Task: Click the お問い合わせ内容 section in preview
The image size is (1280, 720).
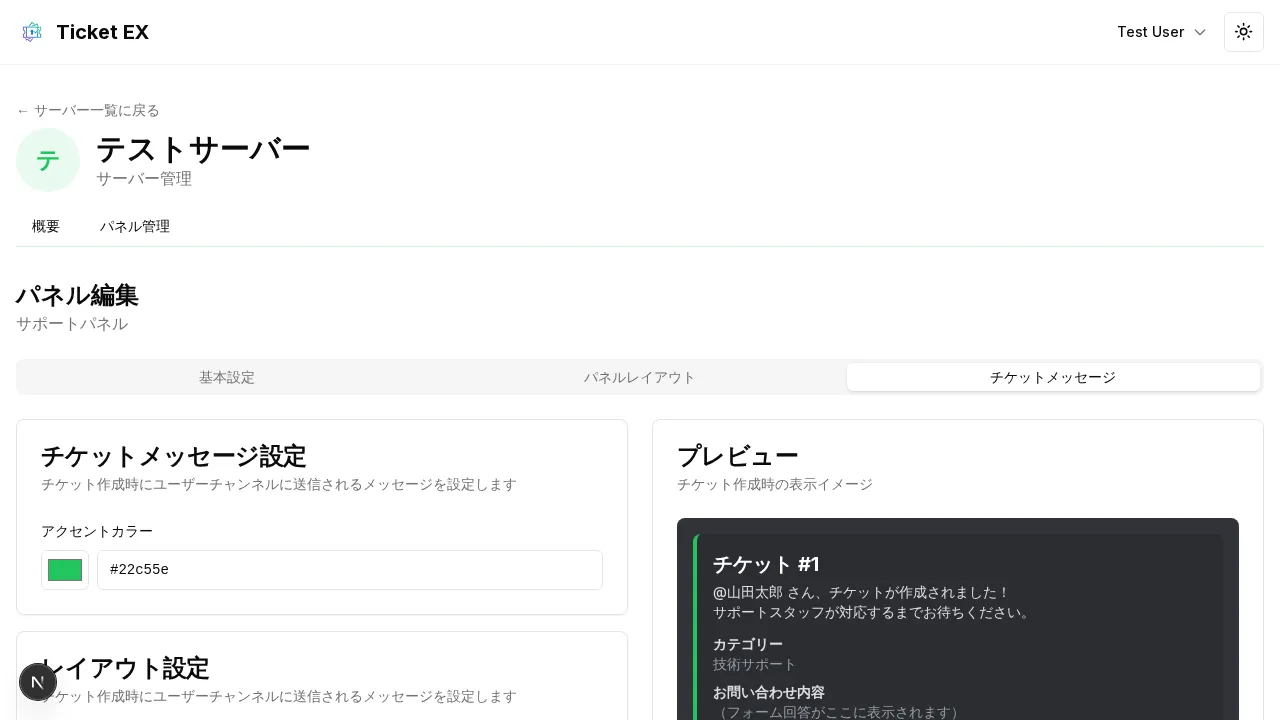Action: coord(770,692)
